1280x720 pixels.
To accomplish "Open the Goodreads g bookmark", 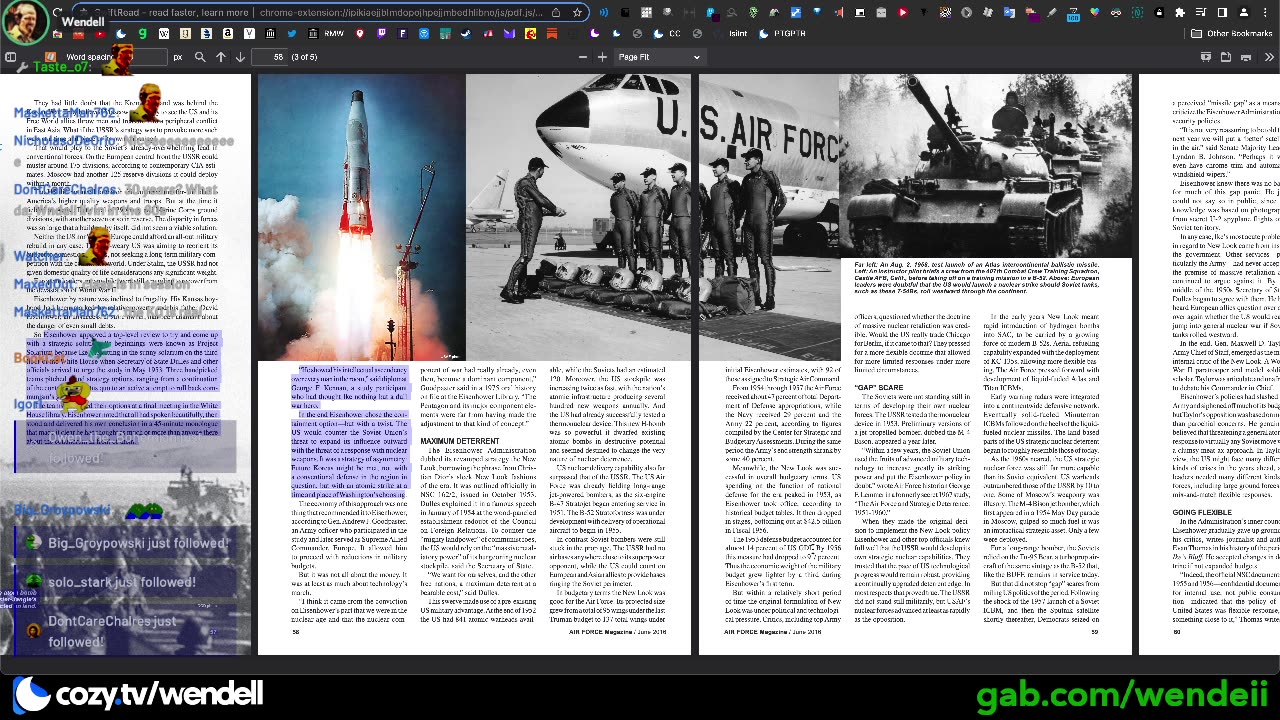I will [186, 34].
